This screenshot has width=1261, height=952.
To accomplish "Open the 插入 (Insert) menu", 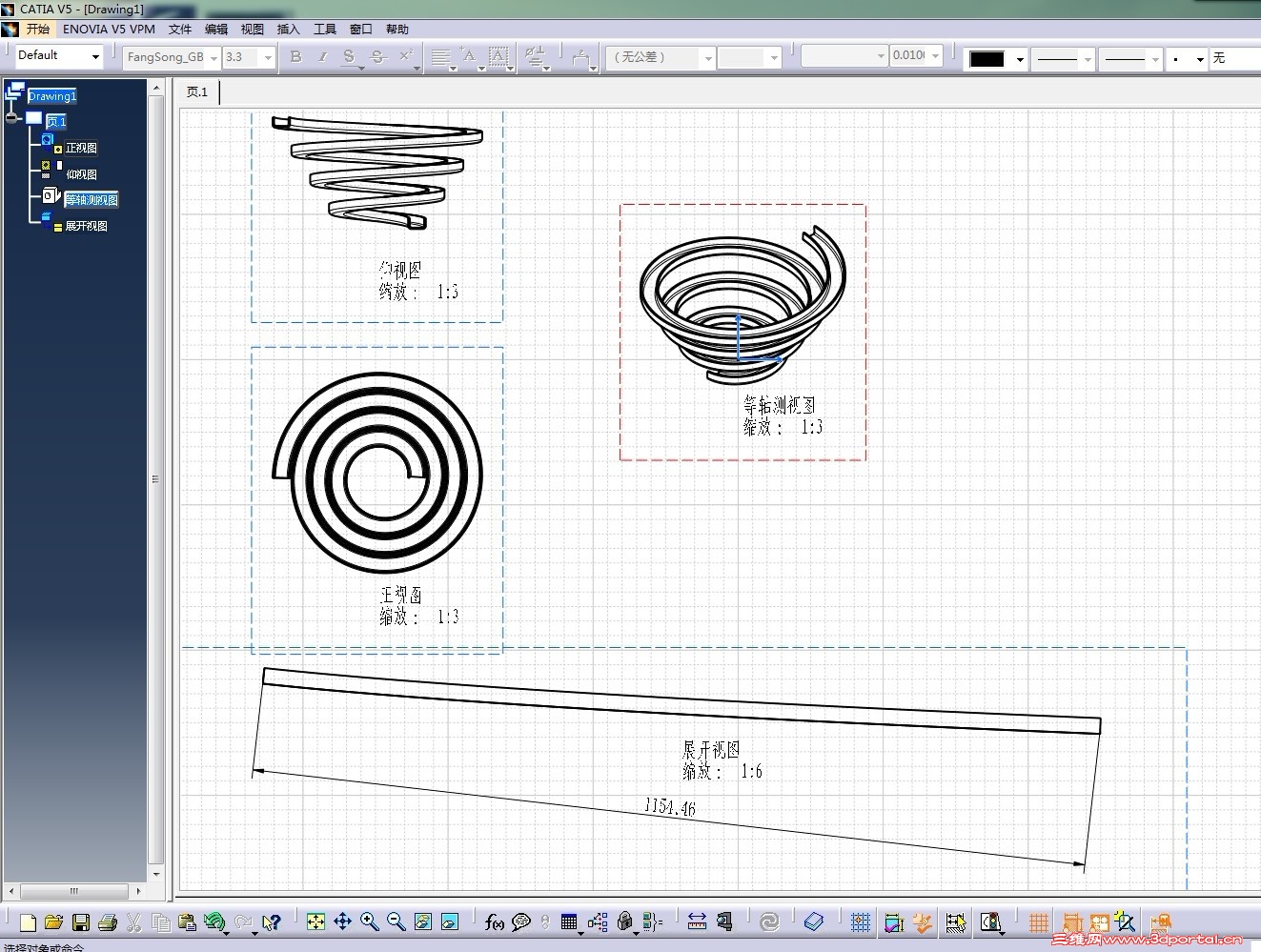I will pos(287,30).
